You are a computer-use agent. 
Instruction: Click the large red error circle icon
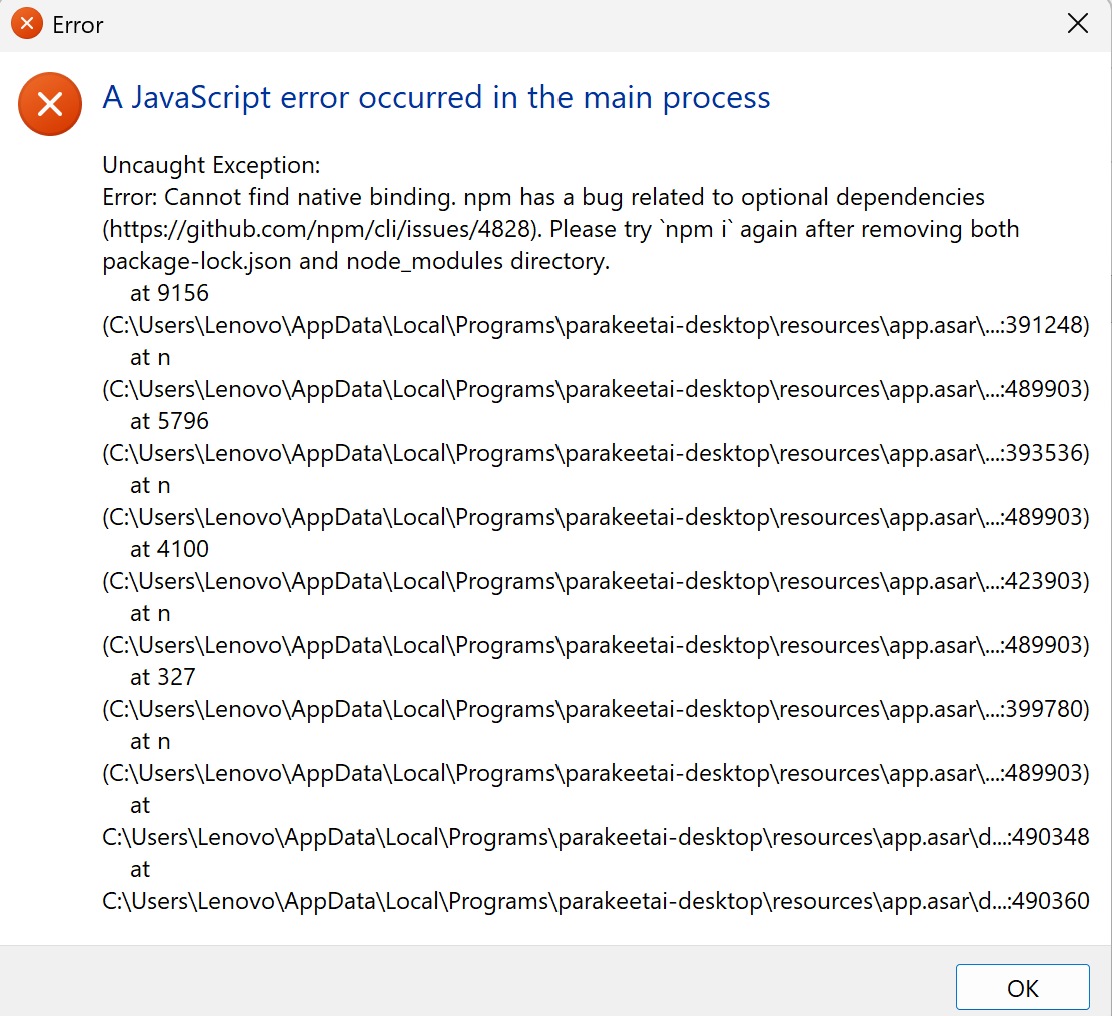pos(50,104)
